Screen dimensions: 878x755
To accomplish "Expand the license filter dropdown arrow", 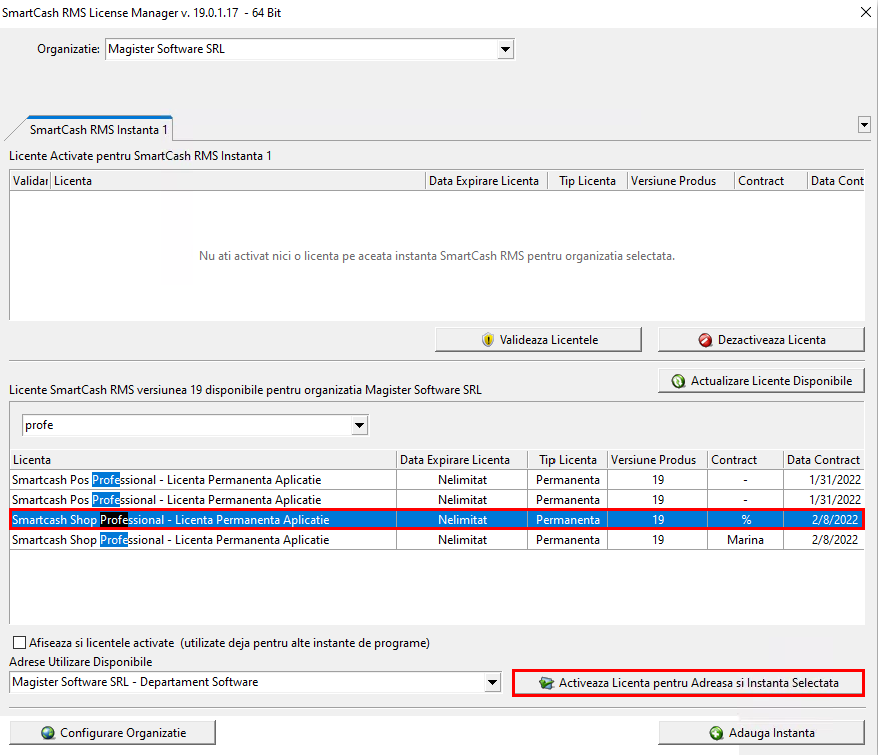I will pos(359,426).
